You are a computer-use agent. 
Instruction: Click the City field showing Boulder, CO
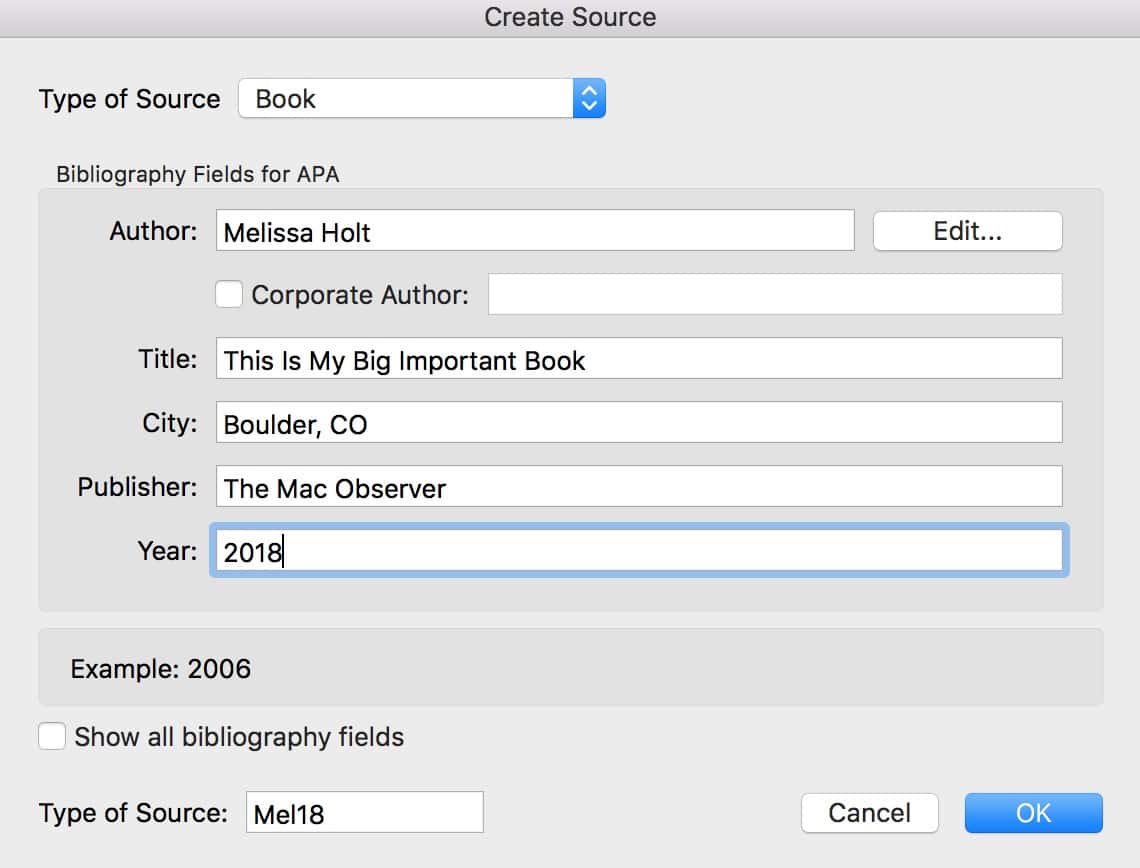tap(638, 423)
